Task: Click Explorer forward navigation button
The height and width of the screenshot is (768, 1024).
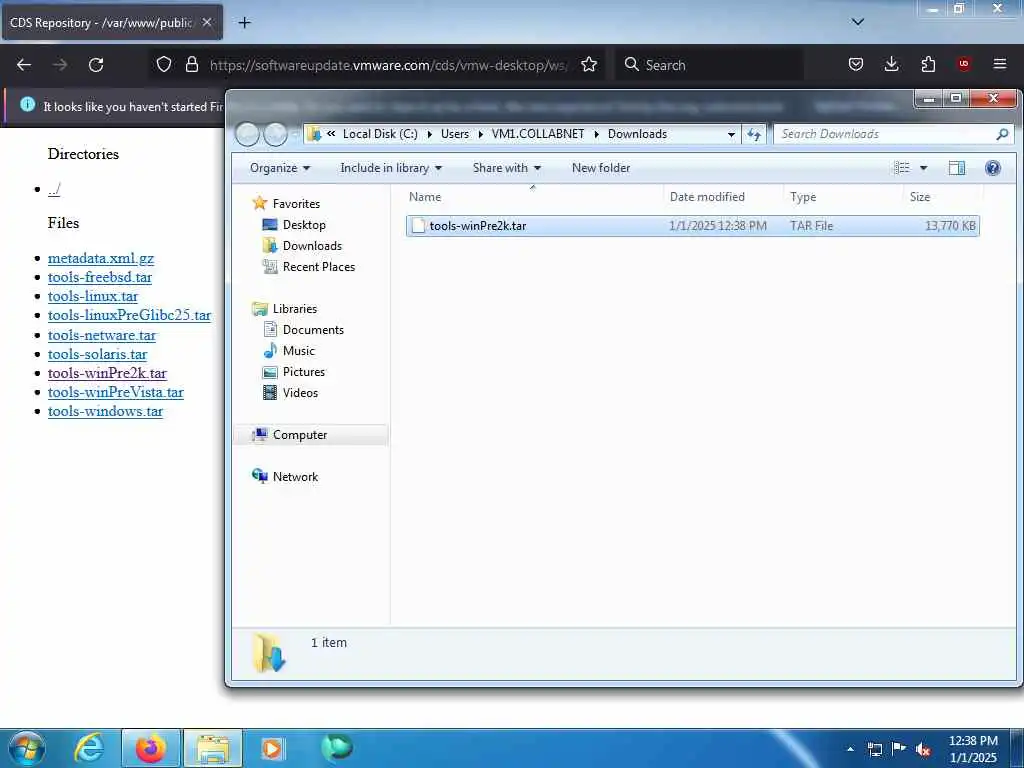Action: point(276,135)
